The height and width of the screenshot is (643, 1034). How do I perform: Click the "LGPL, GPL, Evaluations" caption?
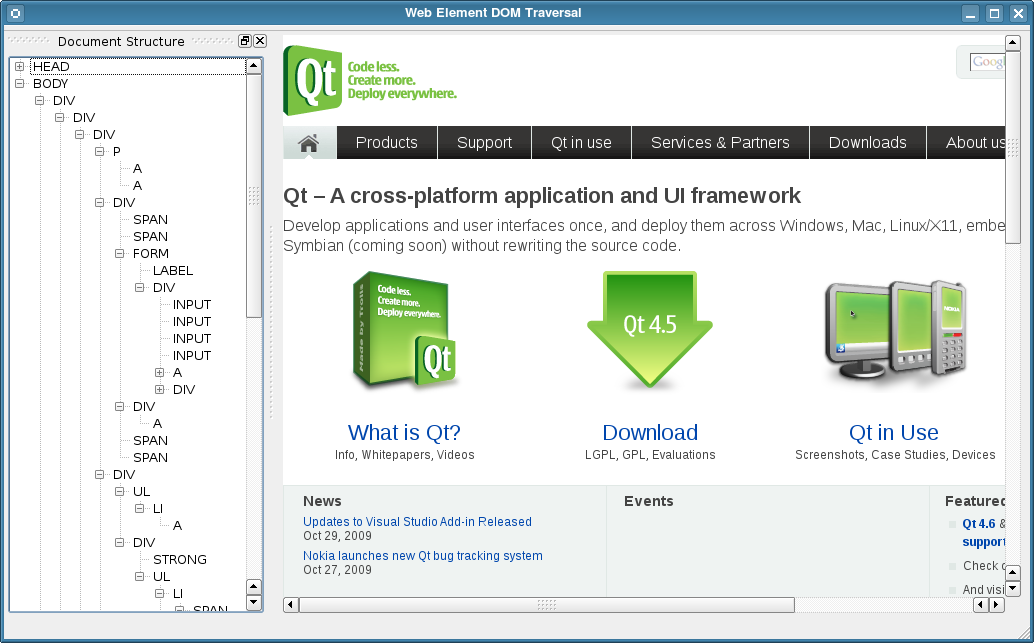pos(650,455)
